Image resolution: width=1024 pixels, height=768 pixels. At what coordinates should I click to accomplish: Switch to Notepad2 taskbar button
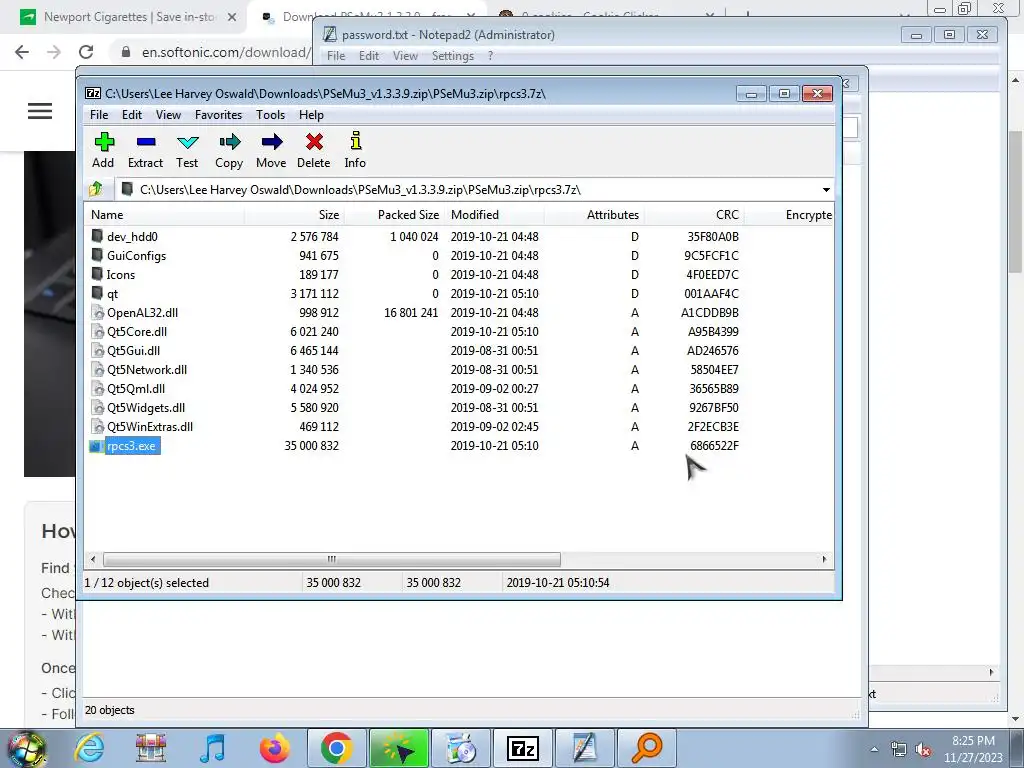[x=584, y=748]
